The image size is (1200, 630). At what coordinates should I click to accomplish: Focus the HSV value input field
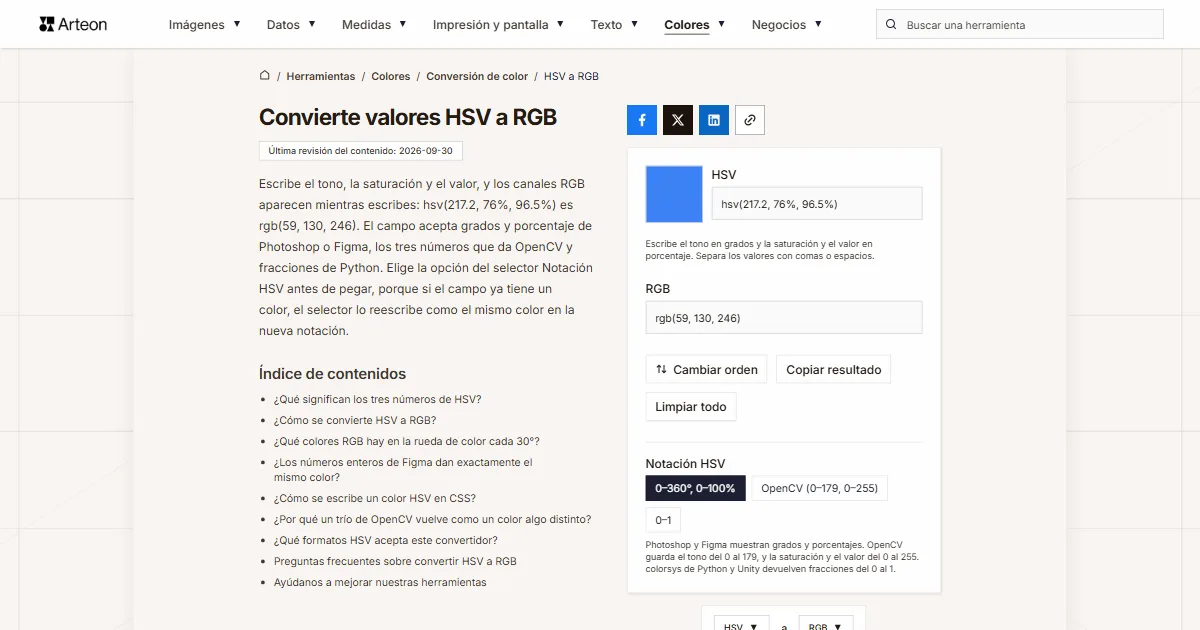[817, 204]
